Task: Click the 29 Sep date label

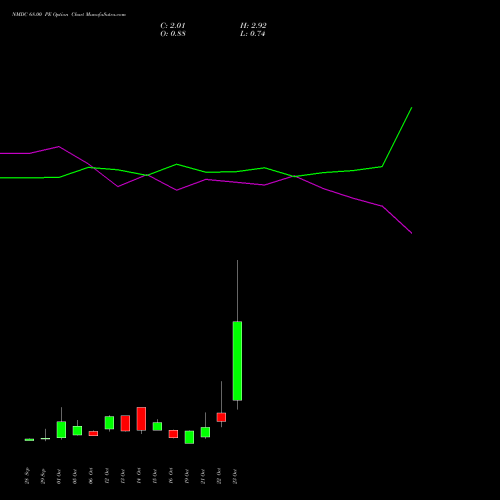Action: (43, 476)
